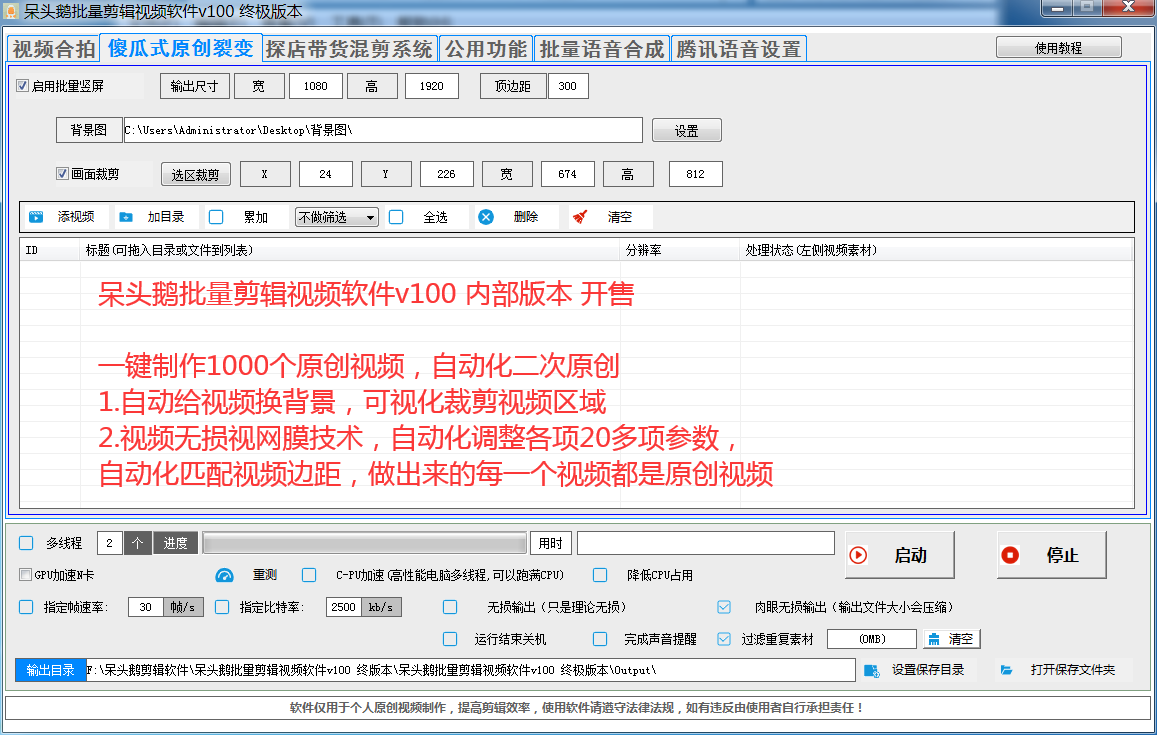Switch to 视频合拍 tab
The width and height of the screenshot is (1157, 735).
click(x=53, y=49)
